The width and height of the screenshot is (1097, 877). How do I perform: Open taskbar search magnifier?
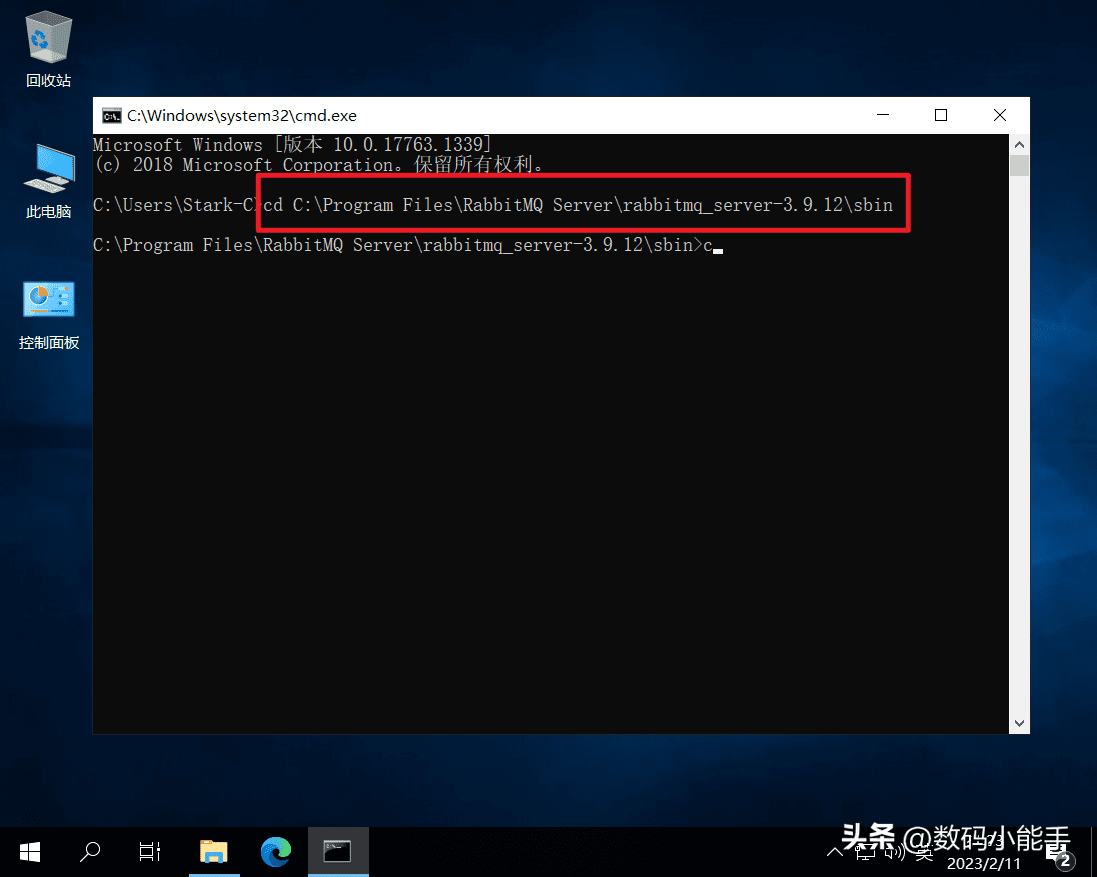pyautogui.click(x=90, y=852)
